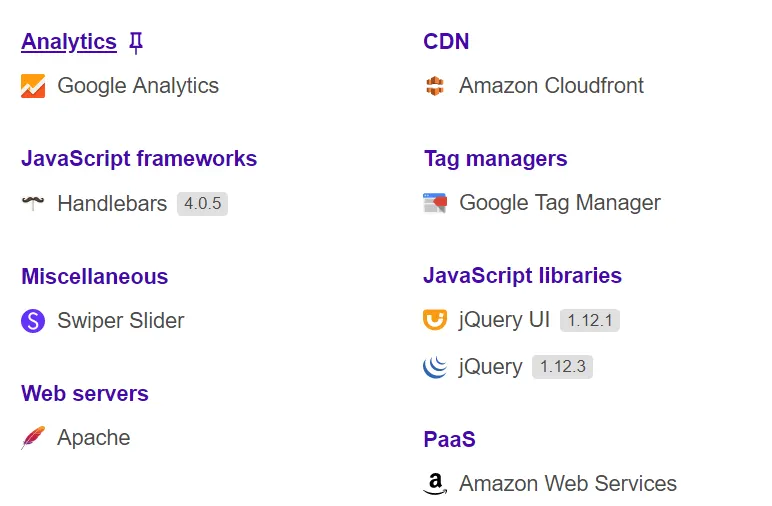Toggle the pin next to Analytics
Screen dimensions: 772x506
[x=137, y=41]
